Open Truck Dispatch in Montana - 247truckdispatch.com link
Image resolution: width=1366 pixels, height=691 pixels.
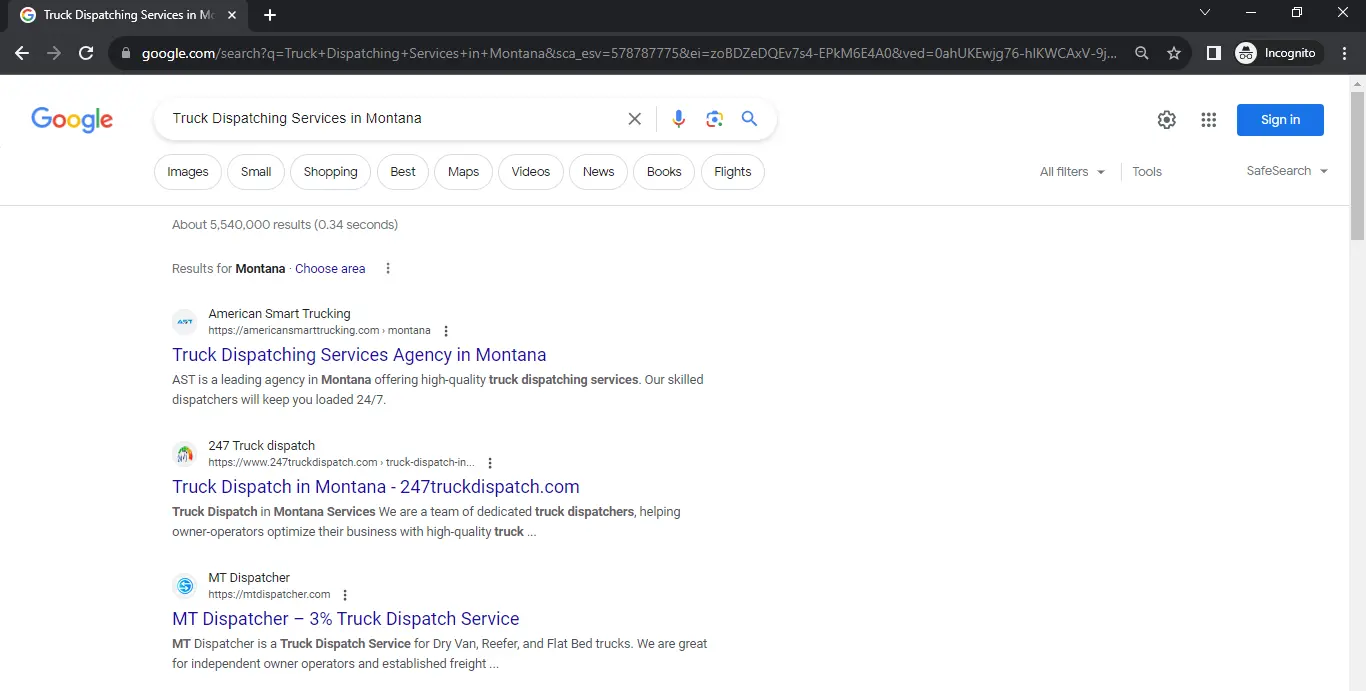[375, 487]
